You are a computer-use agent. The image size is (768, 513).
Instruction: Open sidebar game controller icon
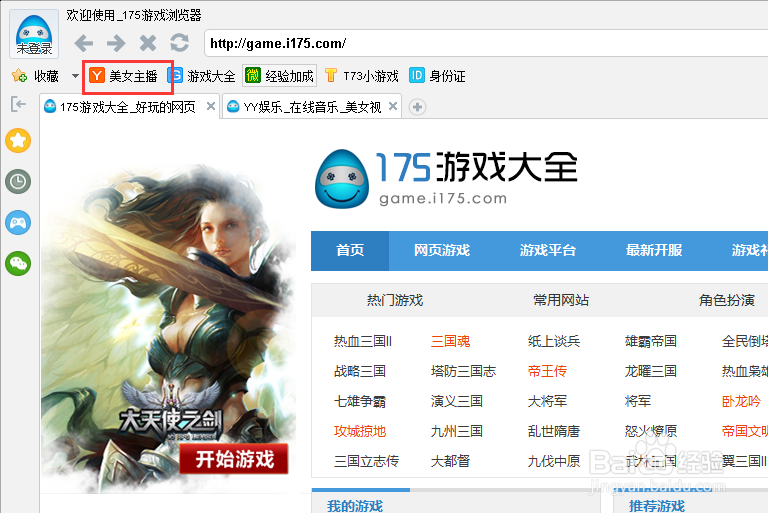coord(18,223)
